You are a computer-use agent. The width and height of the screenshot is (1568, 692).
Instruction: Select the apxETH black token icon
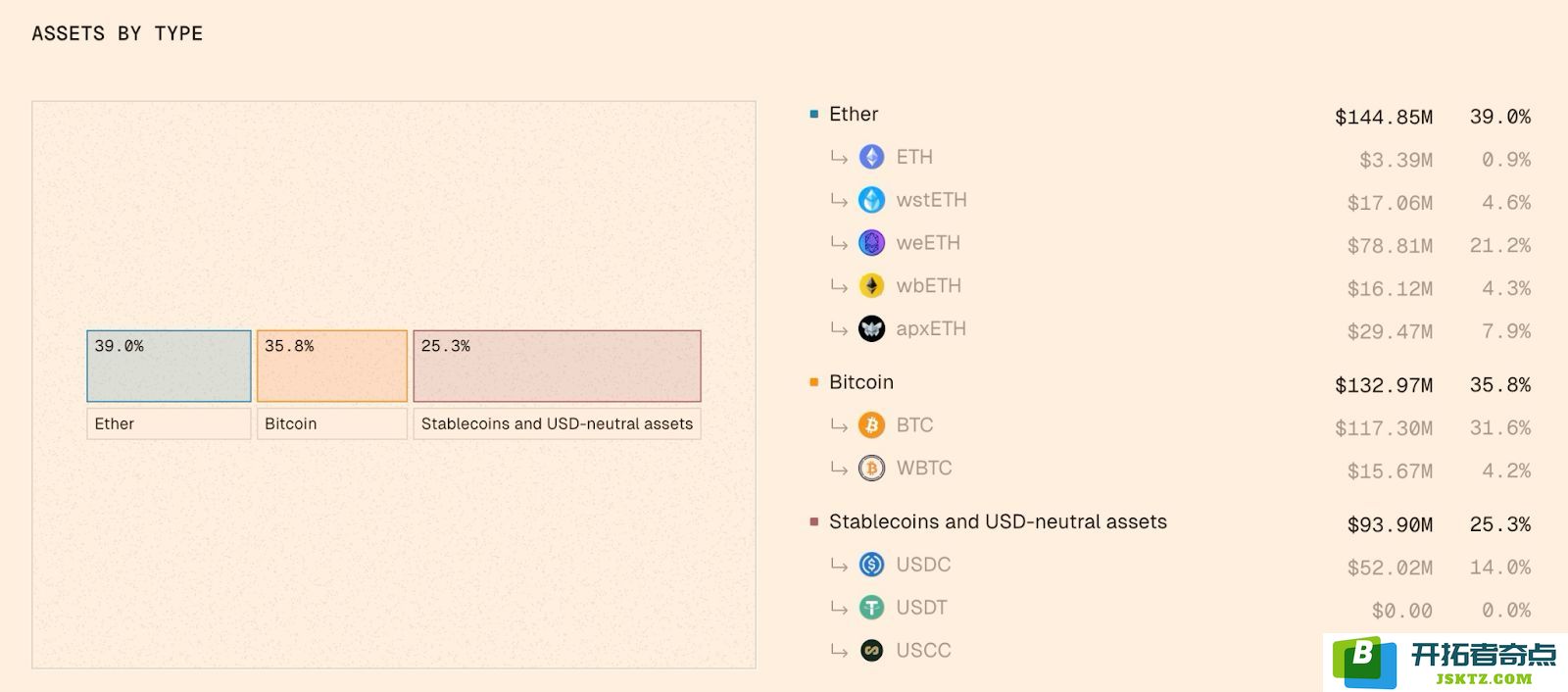click(871, 329)
